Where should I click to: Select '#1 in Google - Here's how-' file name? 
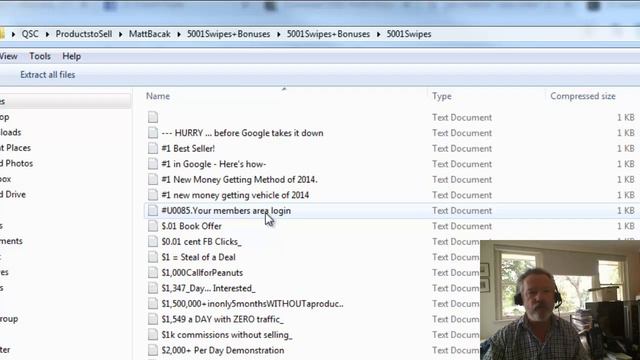coord(213,164)
